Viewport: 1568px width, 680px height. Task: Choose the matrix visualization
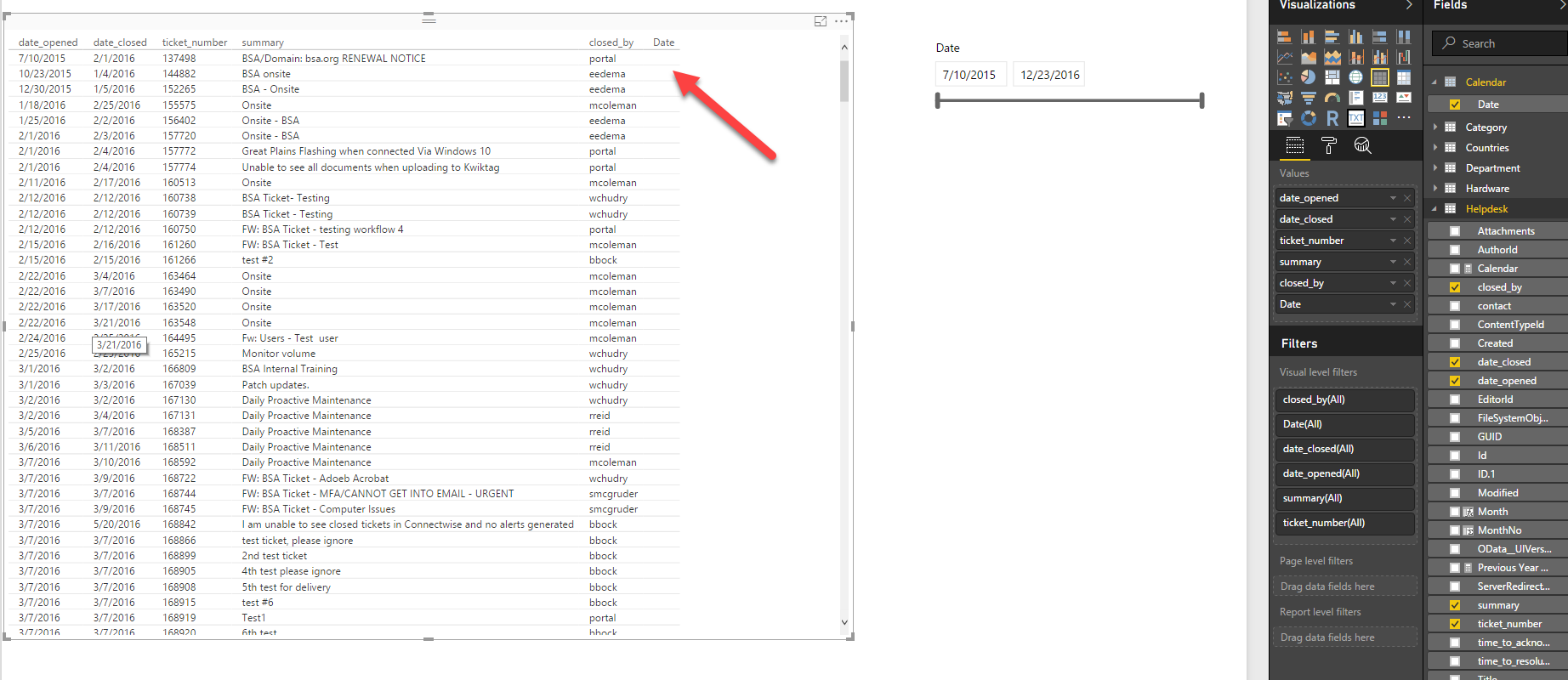(x=1404, y=77)
